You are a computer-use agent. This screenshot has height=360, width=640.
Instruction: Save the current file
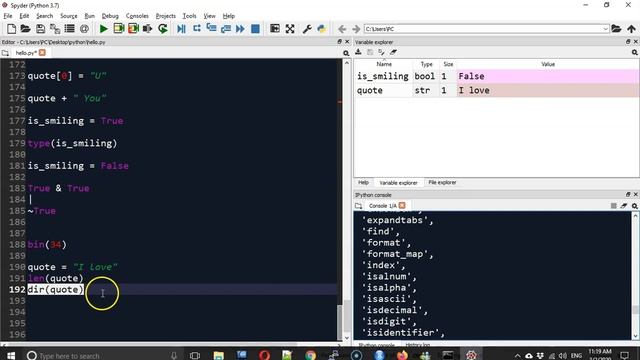(x=40, y=29)
